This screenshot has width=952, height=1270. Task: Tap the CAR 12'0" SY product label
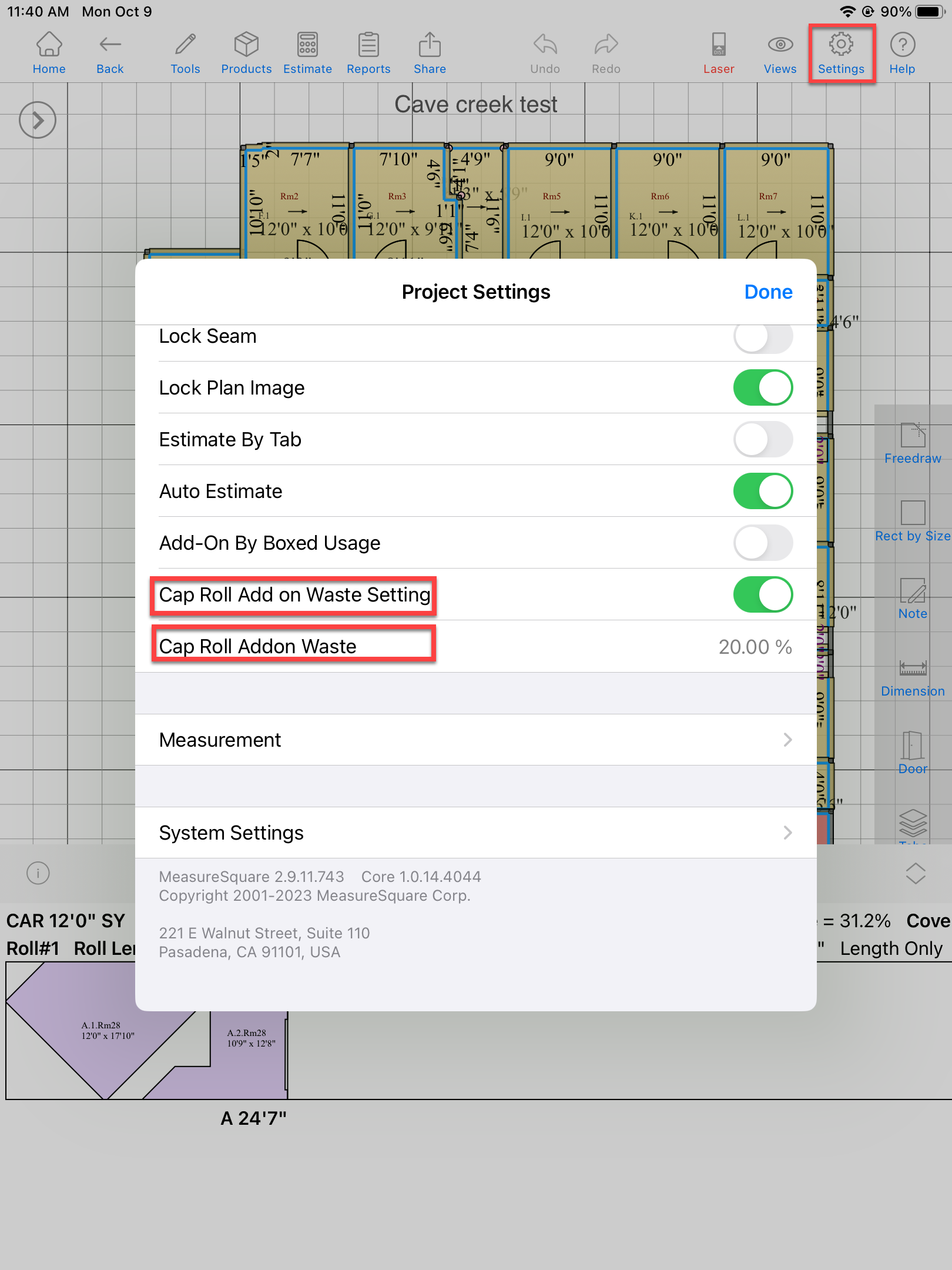[x=66, y=921]
